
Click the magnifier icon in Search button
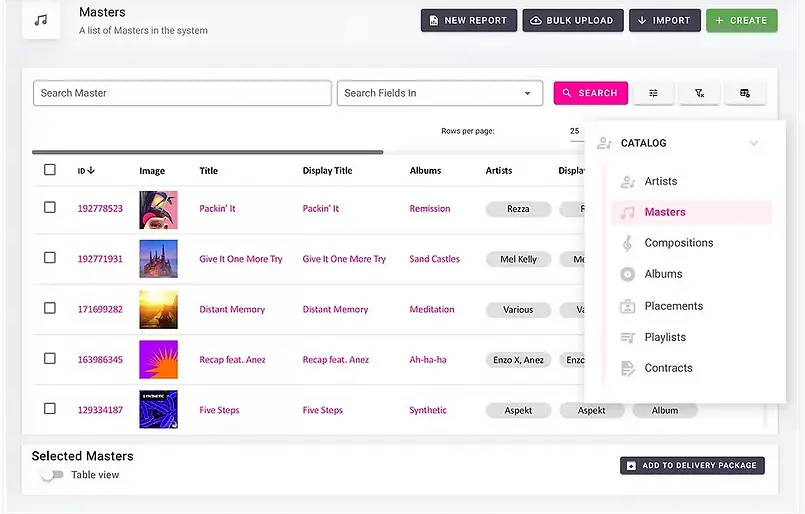coord(567,93)
